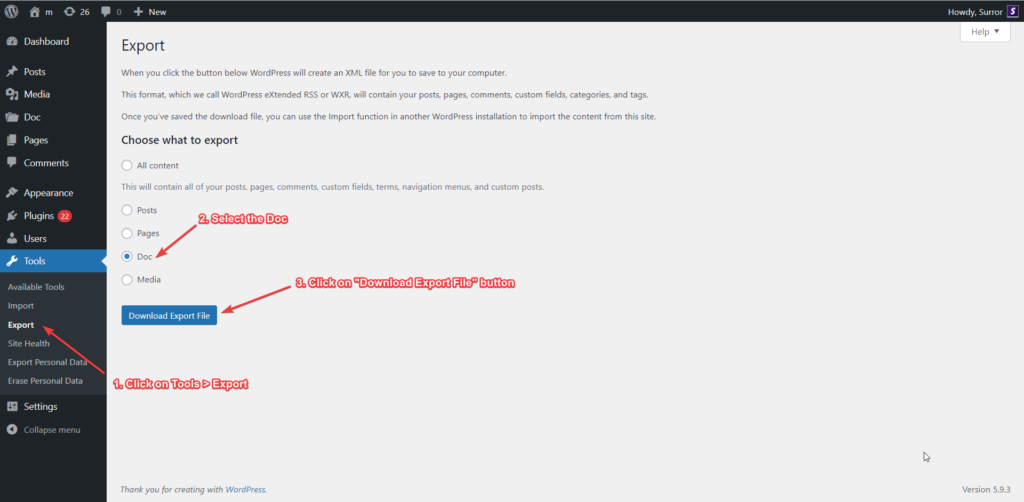Open comments bubble in admin bar
Screen dimensions: 1024x502
[106, 12]
